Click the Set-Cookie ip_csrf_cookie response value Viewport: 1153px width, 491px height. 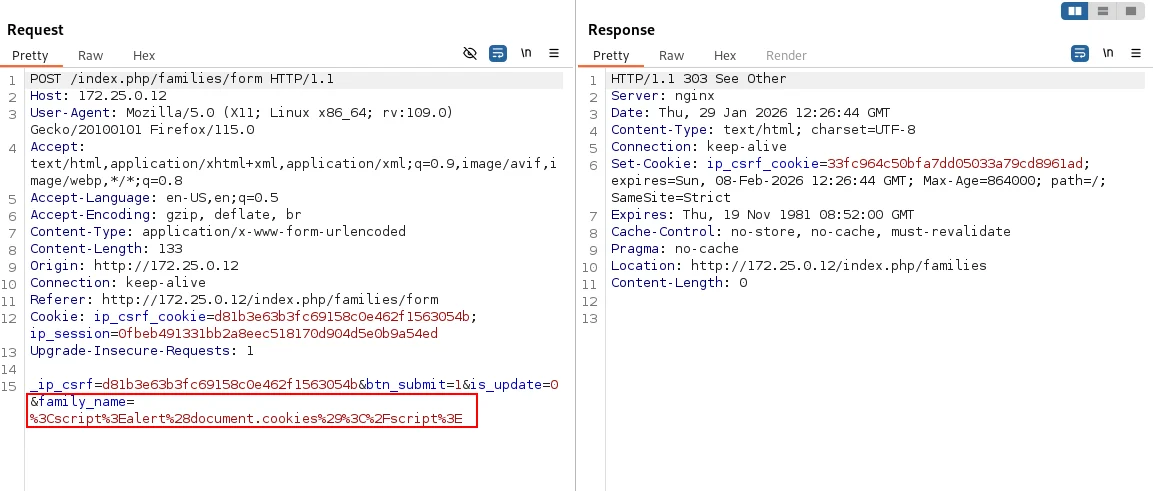coord(956,163)
